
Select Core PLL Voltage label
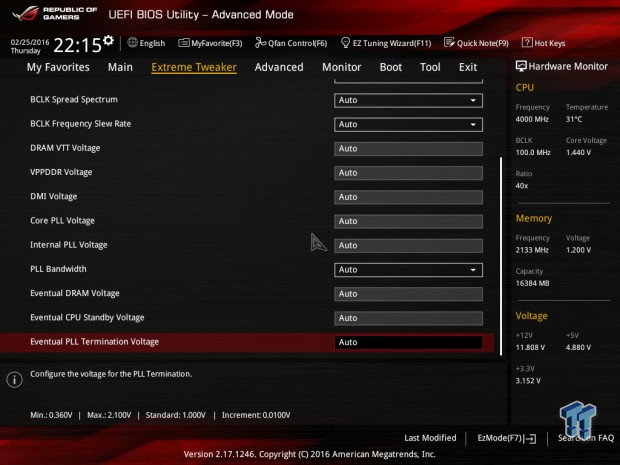point(62,221)
